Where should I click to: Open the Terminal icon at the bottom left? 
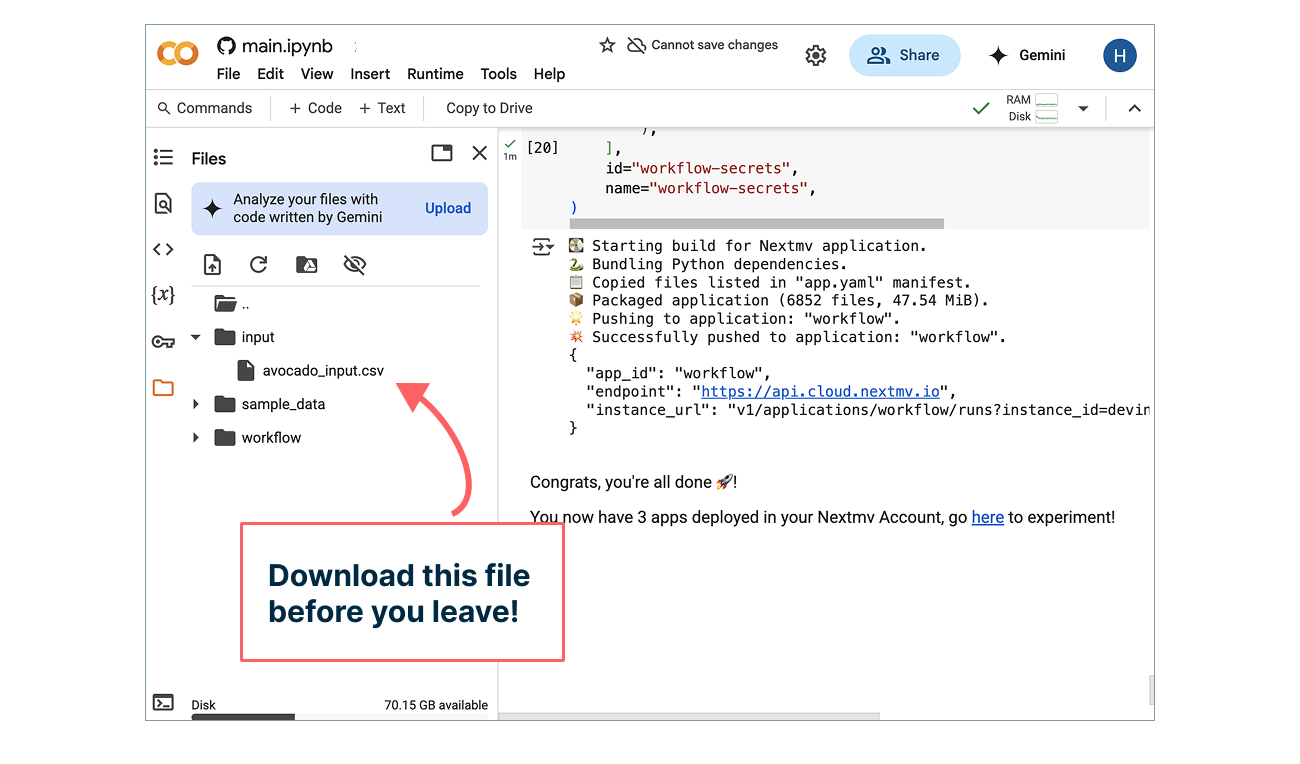pos(163,702)
